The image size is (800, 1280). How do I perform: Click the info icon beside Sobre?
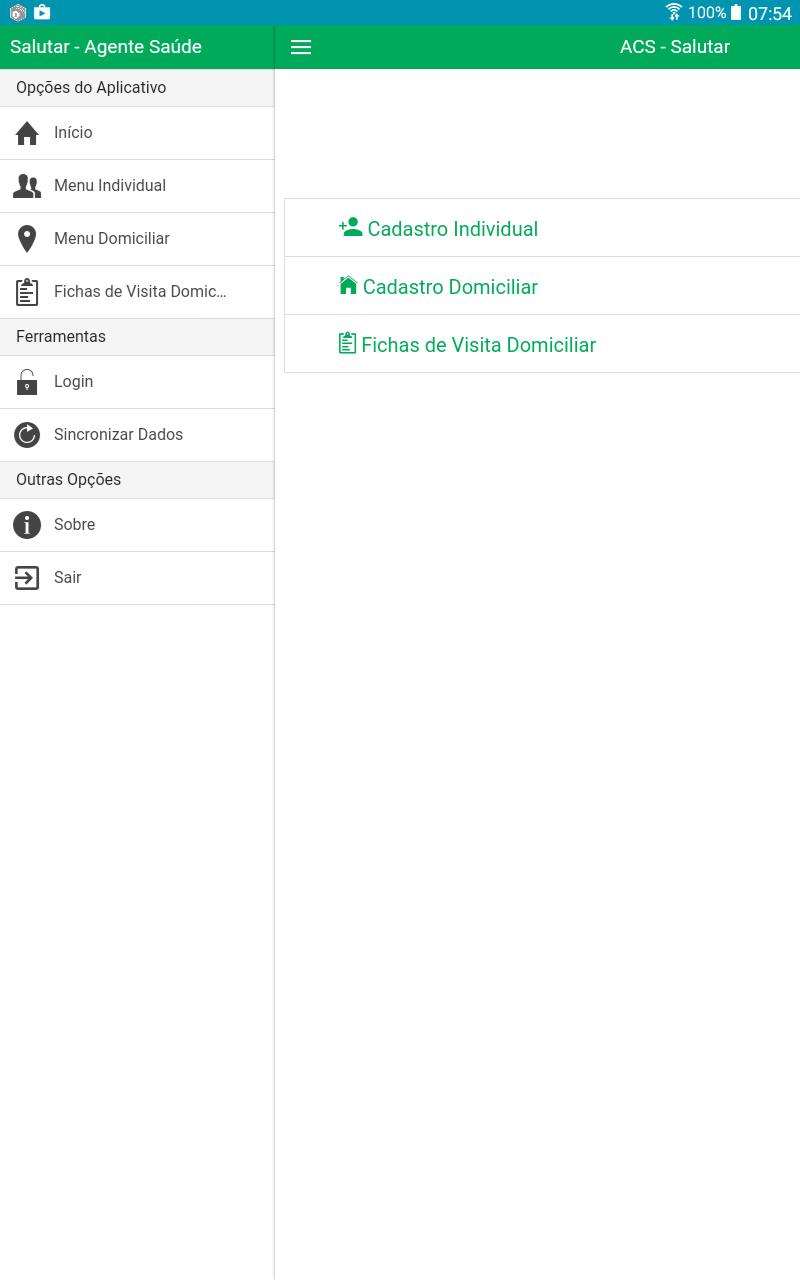[x=27, y=525]
